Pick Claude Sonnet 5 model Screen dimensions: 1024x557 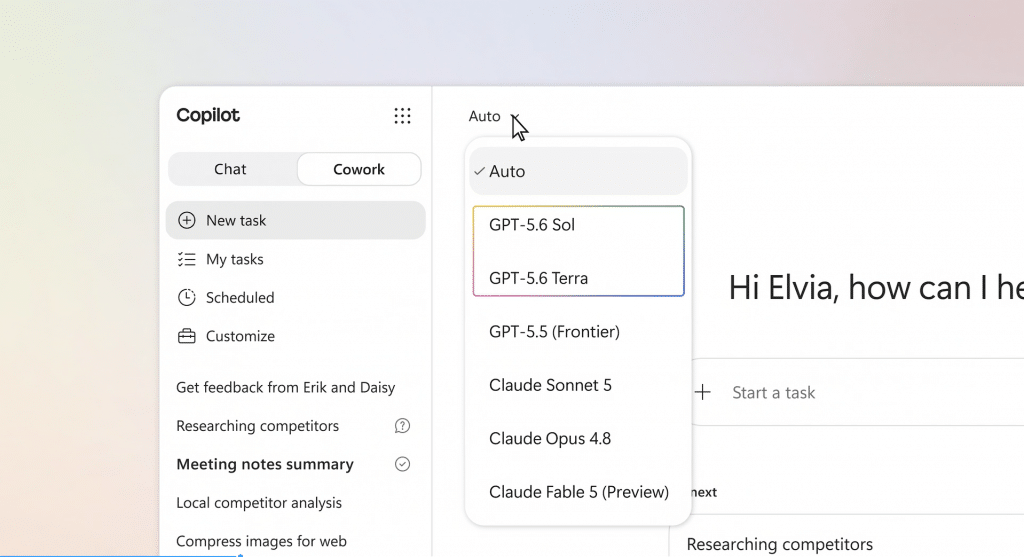pyautogui.click(x=579, y=385)
